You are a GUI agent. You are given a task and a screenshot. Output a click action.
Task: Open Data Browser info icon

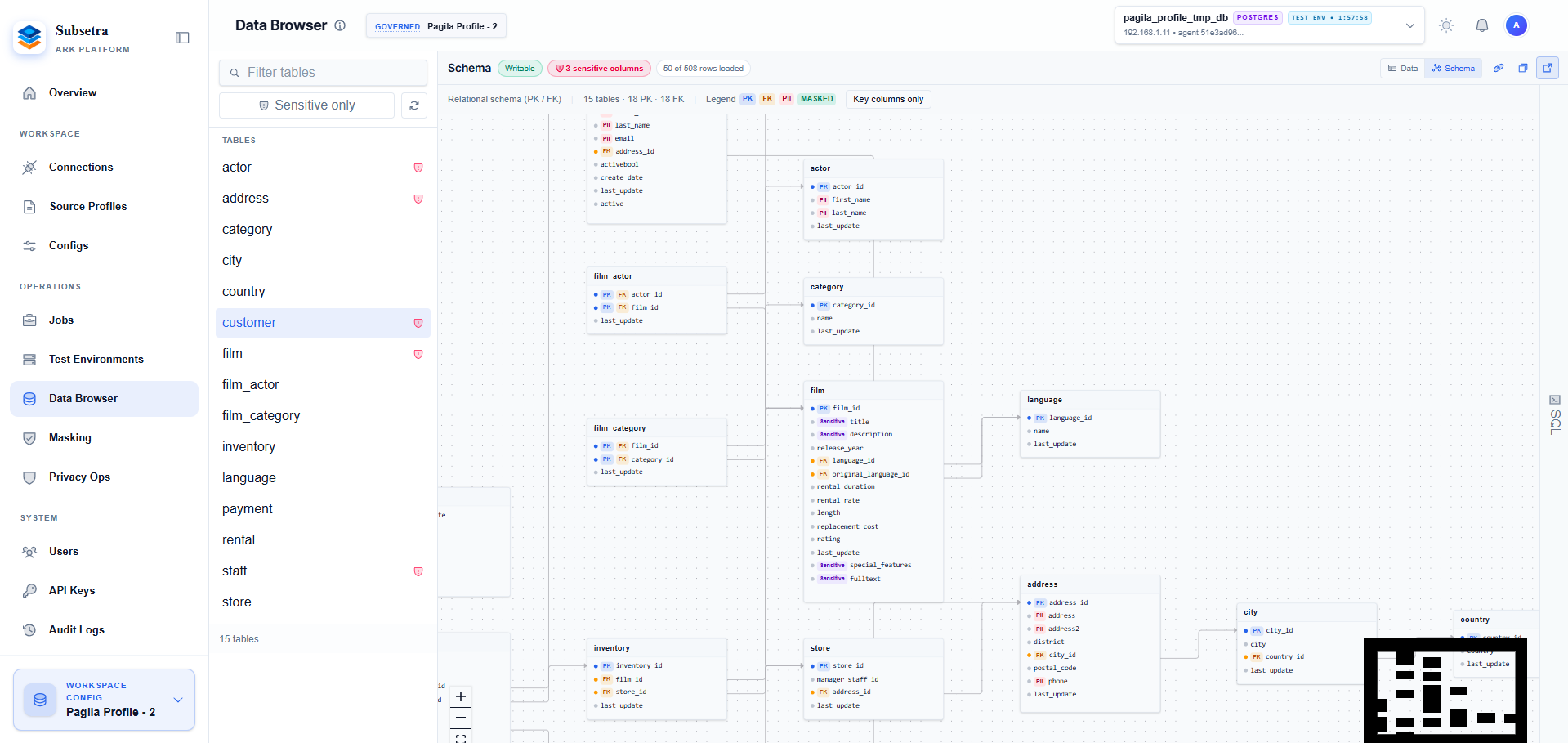[340, 25]
